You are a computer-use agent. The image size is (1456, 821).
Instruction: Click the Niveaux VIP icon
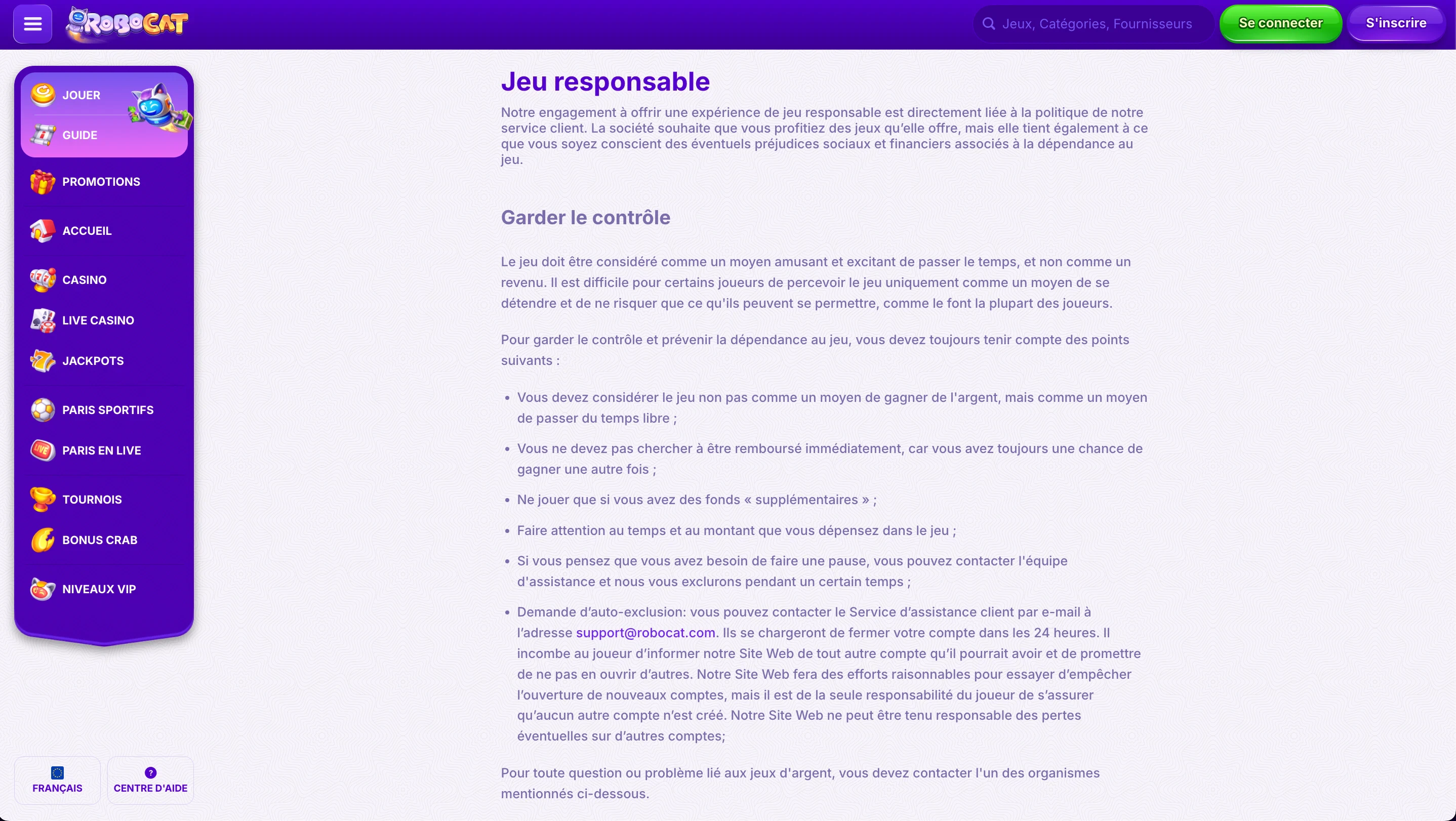43,589
